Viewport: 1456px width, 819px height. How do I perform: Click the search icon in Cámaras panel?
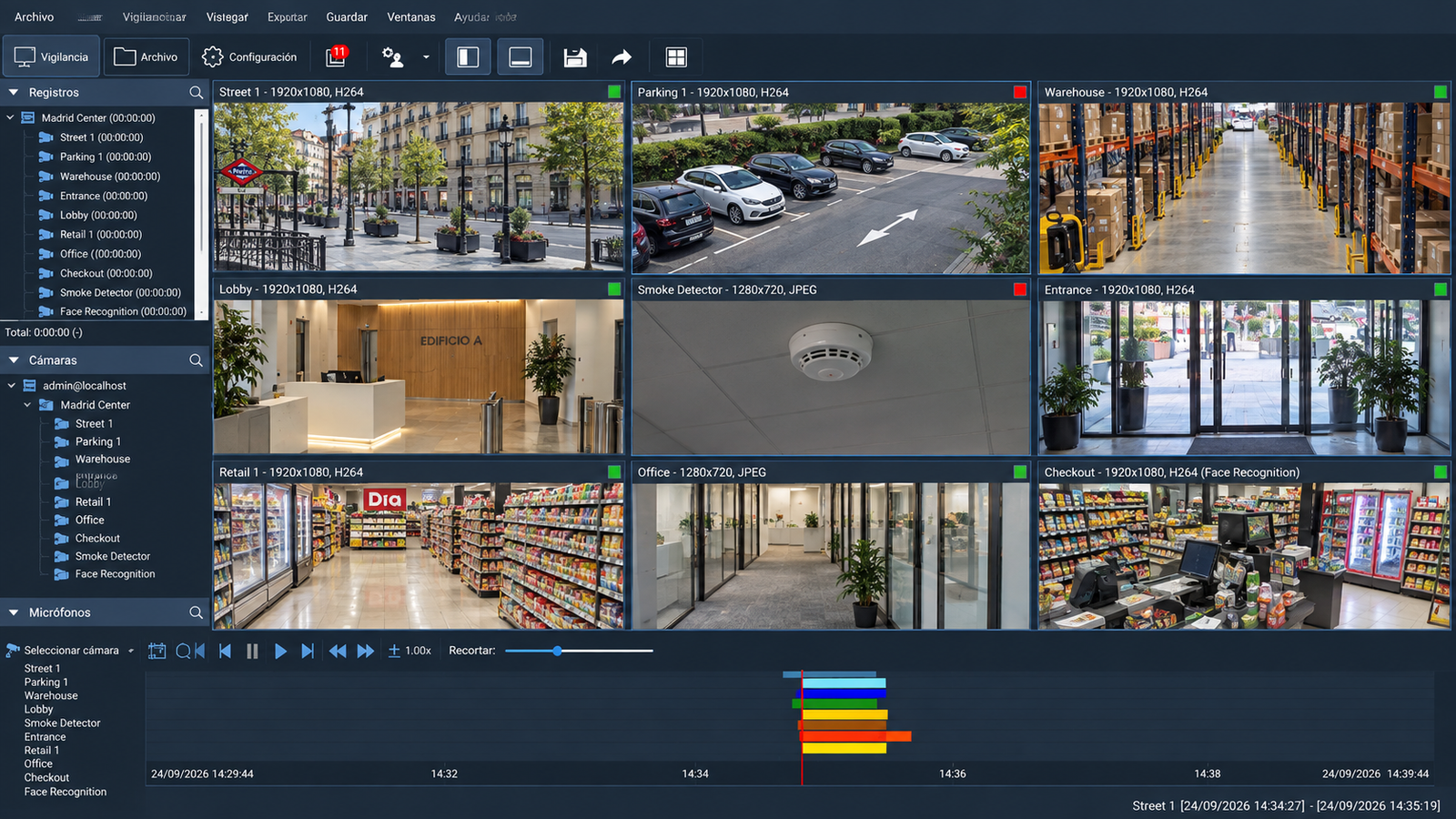[196, 360]
